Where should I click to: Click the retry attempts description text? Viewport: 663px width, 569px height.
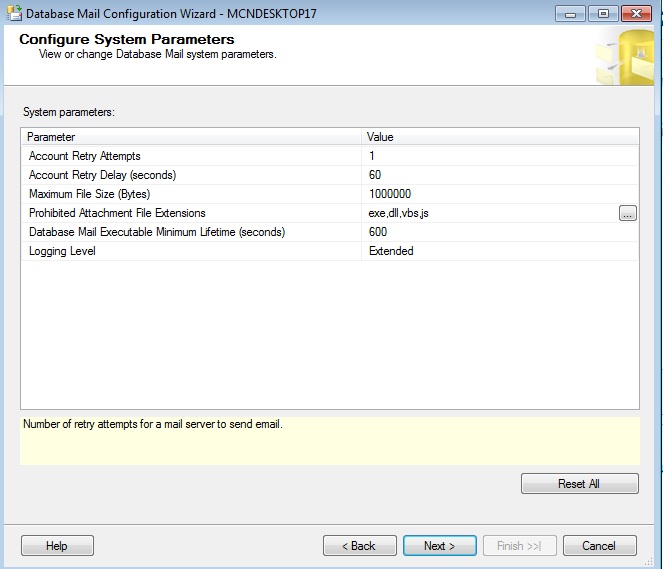[x=153, y=424]
